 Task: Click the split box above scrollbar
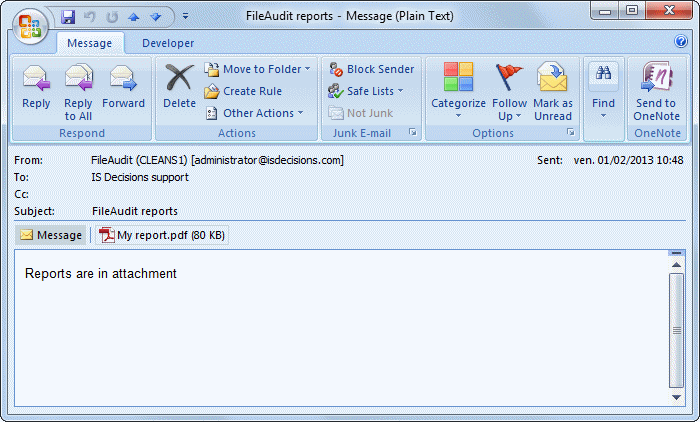[x=676, y=253]
